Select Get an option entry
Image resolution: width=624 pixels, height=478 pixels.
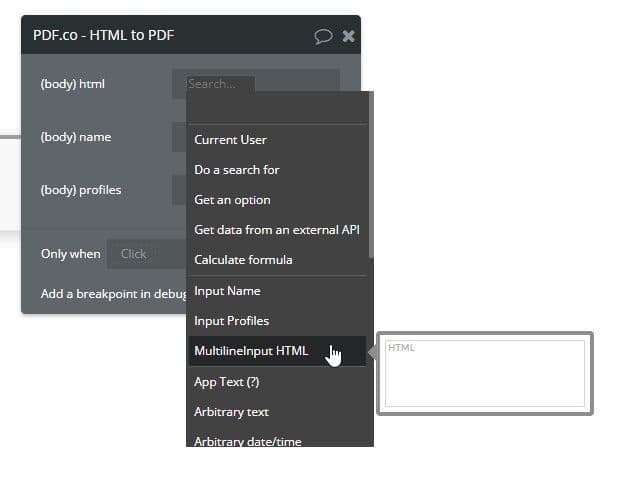232,200
